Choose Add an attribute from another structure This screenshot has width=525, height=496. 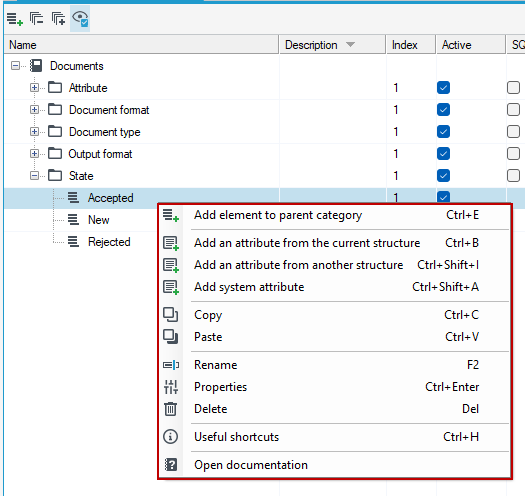(335, 265)
